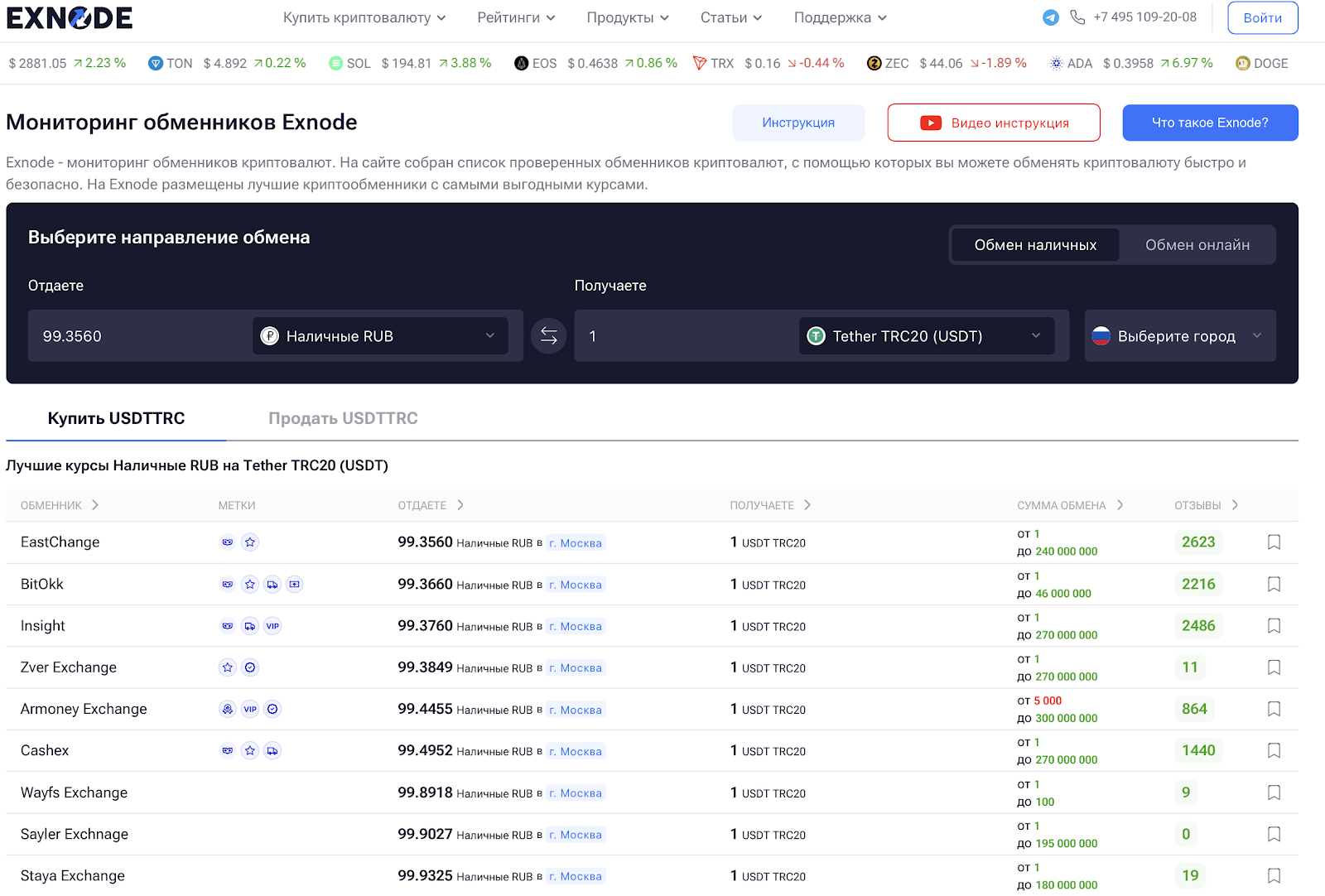The height and width of the screenshot is (896, 1325).
Task: Click the VIP badge in Armoney Exchange row
Action: [x=250, y=709]
